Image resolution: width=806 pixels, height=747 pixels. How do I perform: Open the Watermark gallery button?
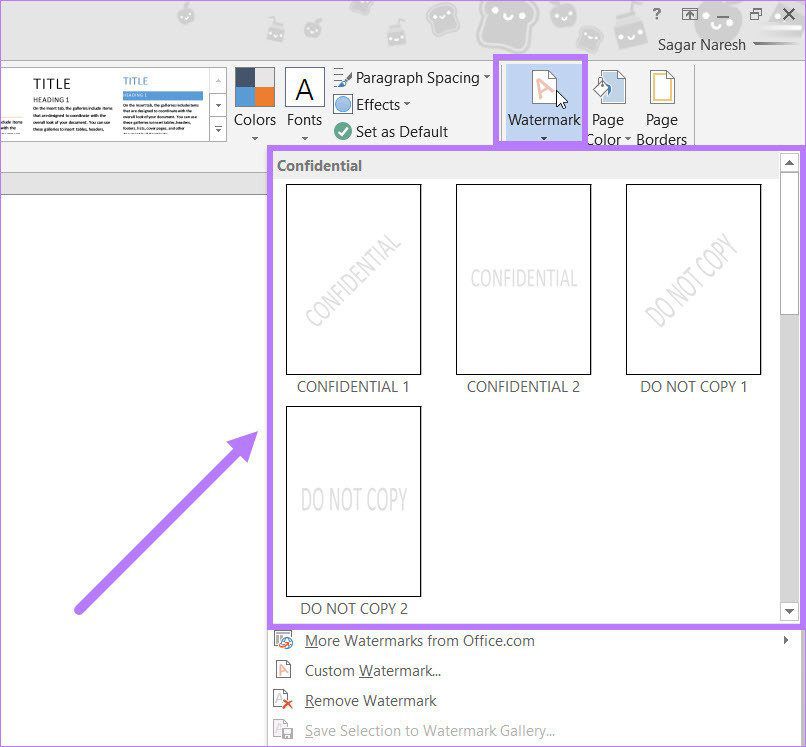544,101
